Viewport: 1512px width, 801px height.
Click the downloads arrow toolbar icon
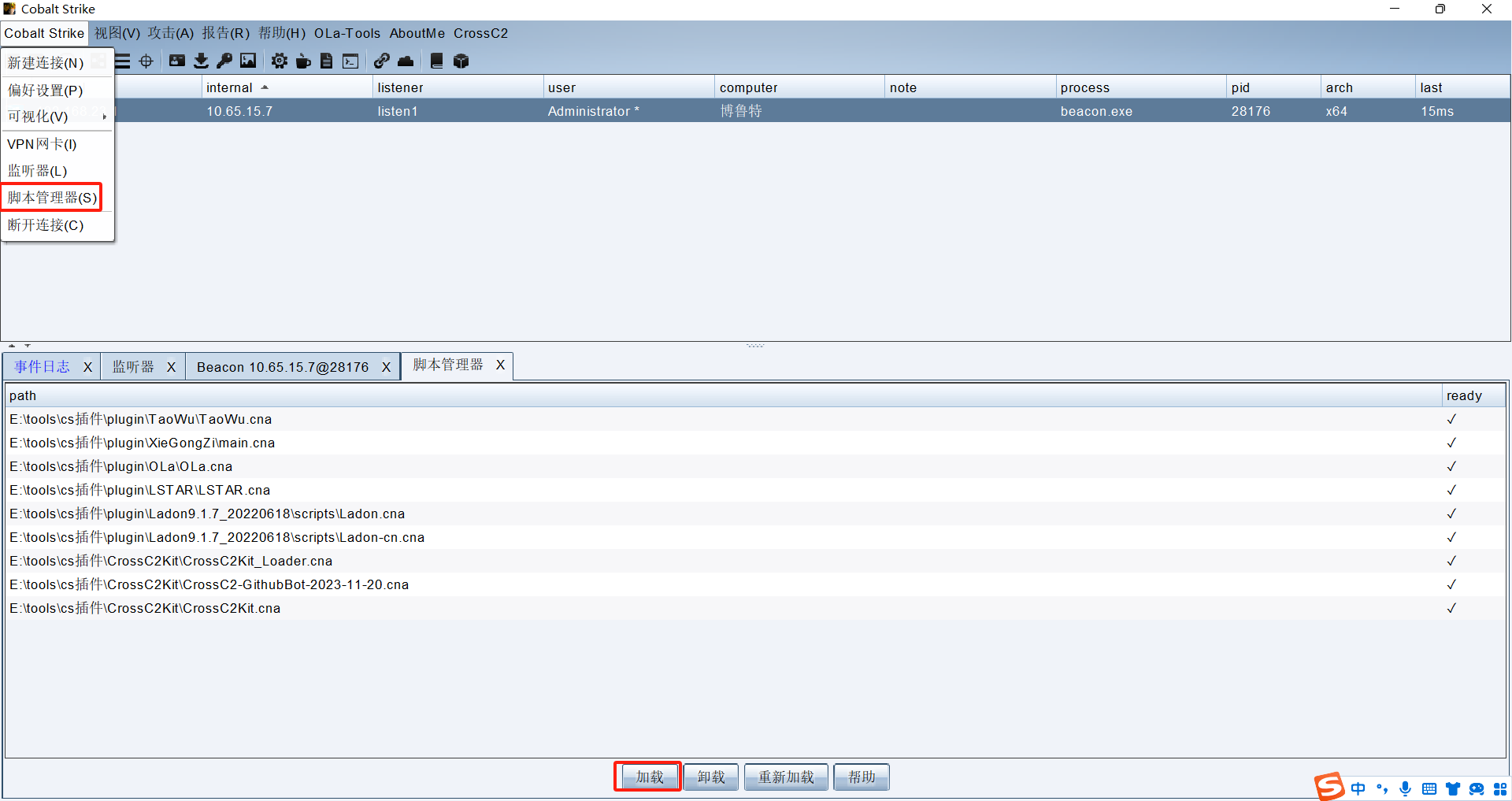(x=201, y=61)
